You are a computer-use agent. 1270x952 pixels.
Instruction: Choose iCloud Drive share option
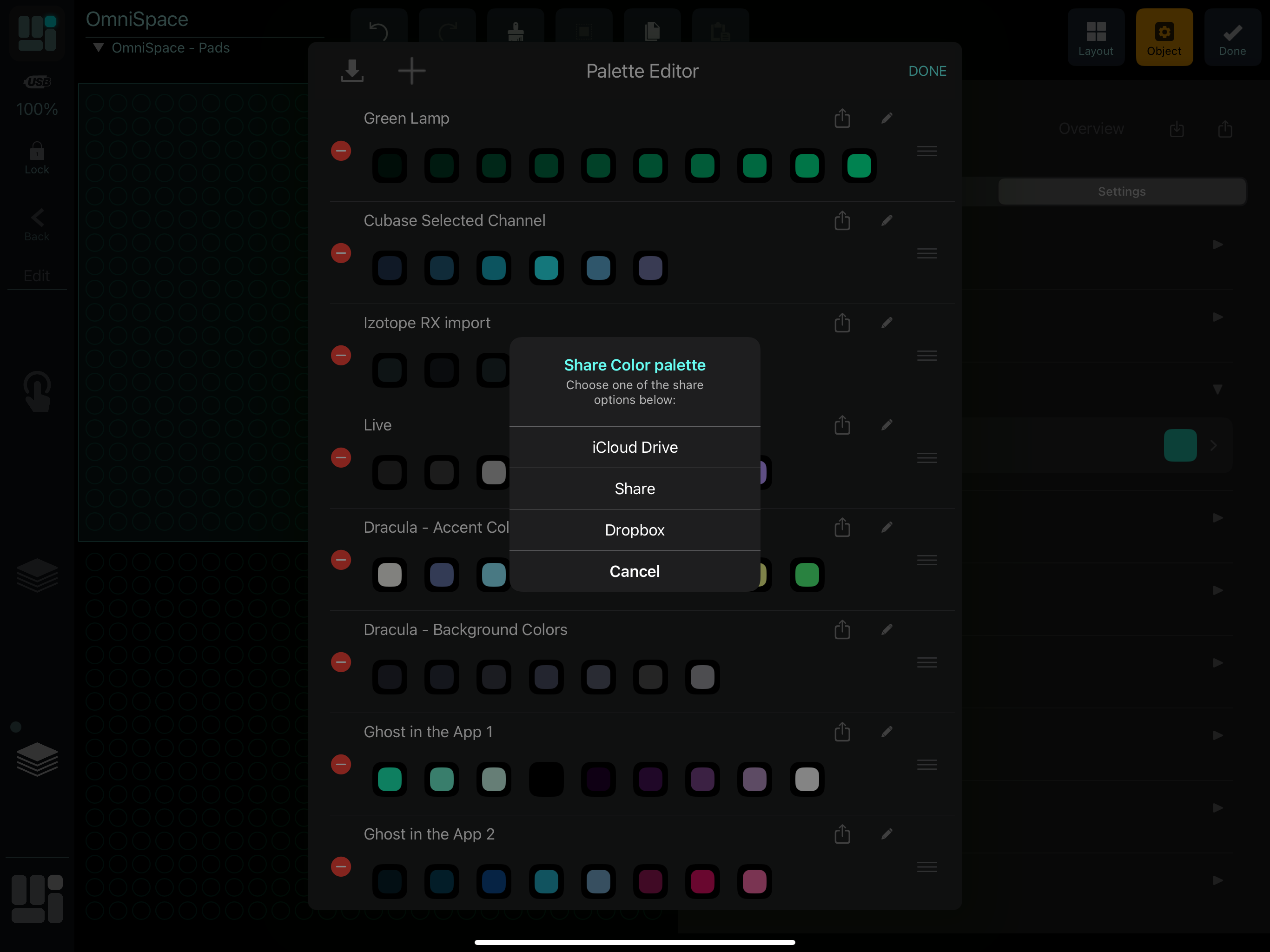635,447
